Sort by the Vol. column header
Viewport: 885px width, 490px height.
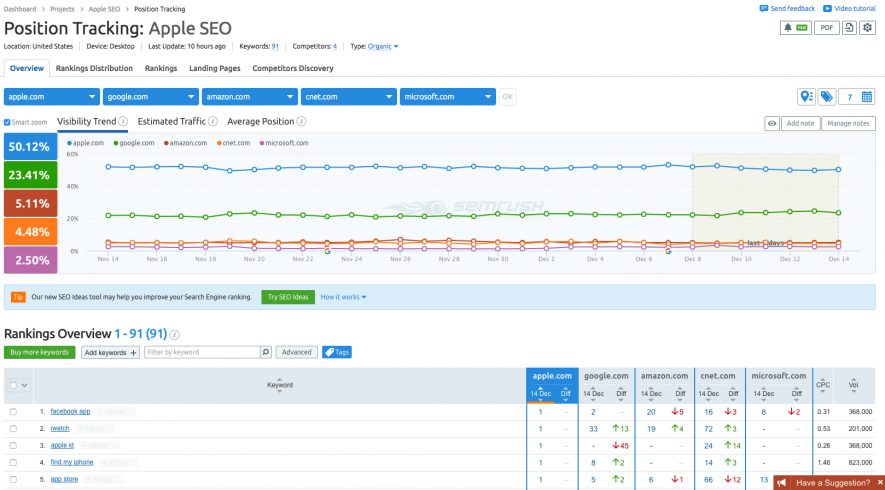tap(854, 386)
